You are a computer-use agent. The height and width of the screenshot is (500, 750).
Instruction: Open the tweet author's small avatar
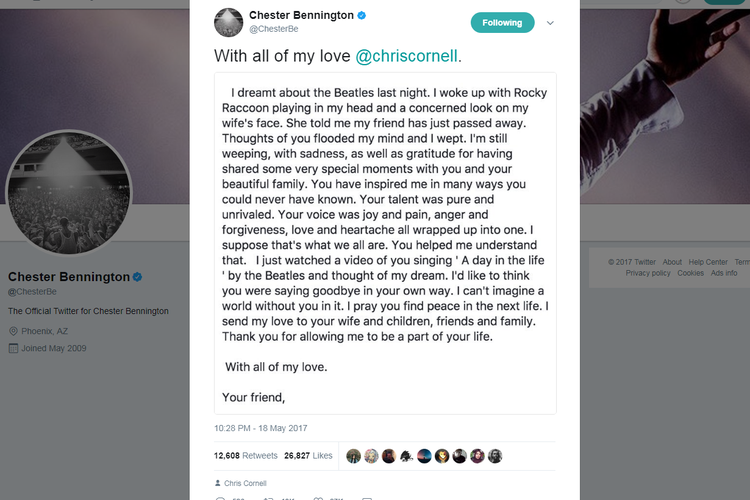click(229, 22)
